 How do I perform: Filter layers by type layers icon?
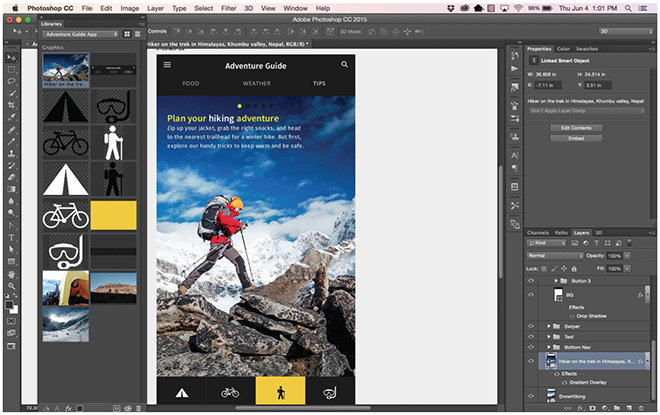tap(596, 243)
